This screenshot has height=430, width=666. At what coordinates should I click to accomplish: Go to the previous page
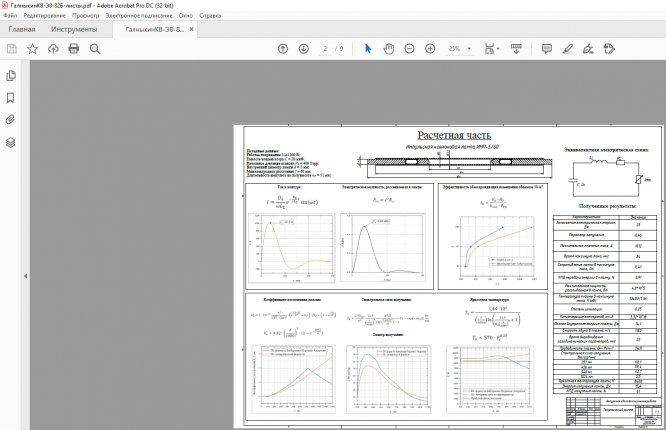(x=282, y=49)
